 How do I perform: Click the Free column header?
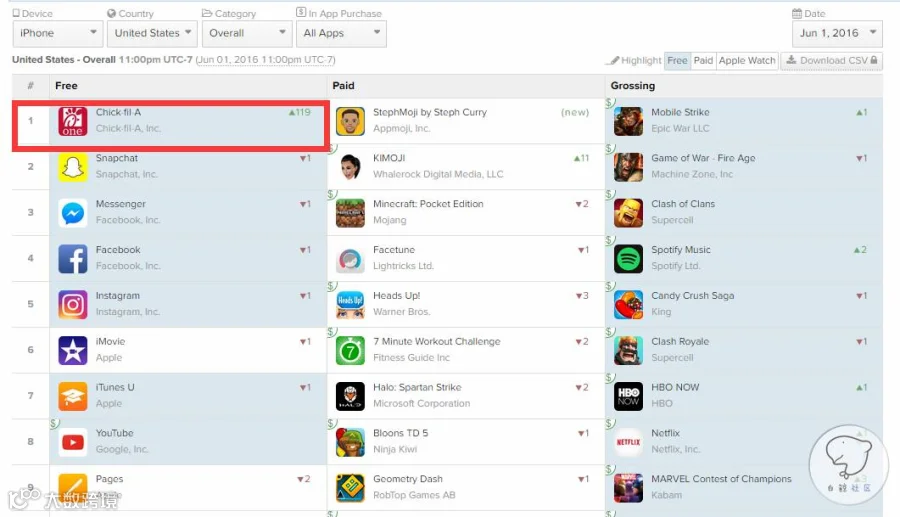[x=66, y=85]
